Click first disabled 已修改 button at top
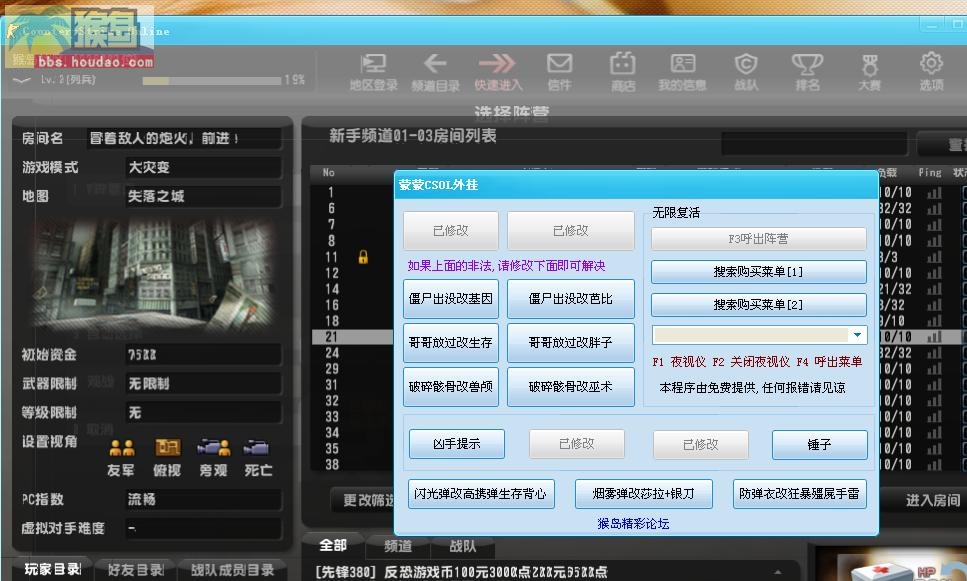Image resolution: width=967 pixels, height=581 pixels. tap(451, 231)
